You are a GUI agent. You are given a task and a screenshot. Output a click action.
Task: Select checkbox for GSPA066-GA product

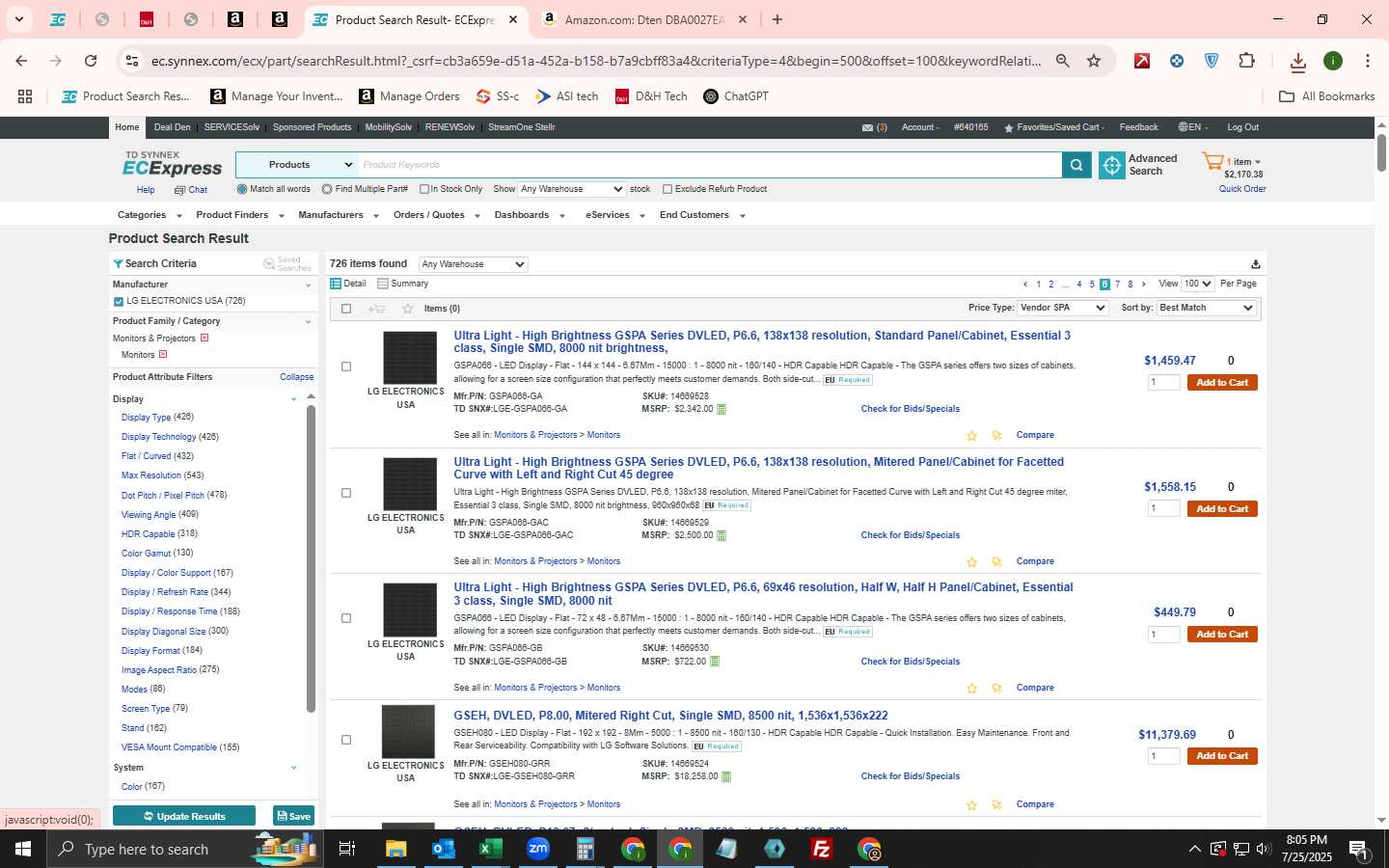tap(346, 366)
